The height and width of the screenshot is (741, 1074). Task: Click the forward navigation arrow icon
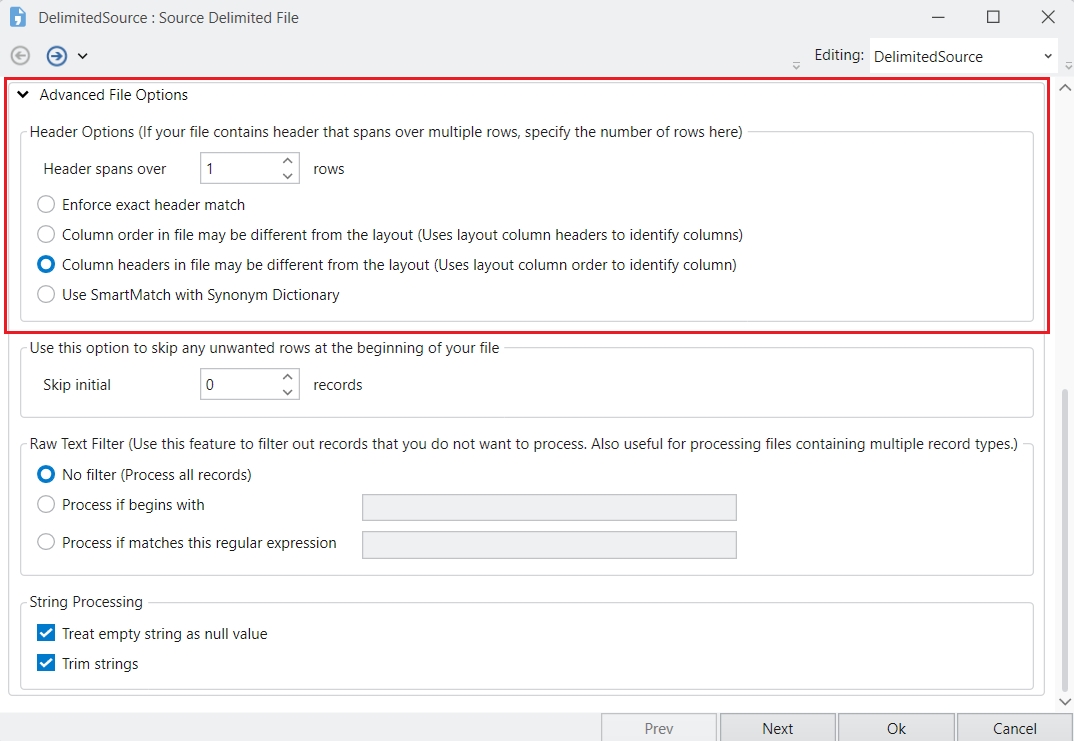pyautogui.click(x=57, y=56)
